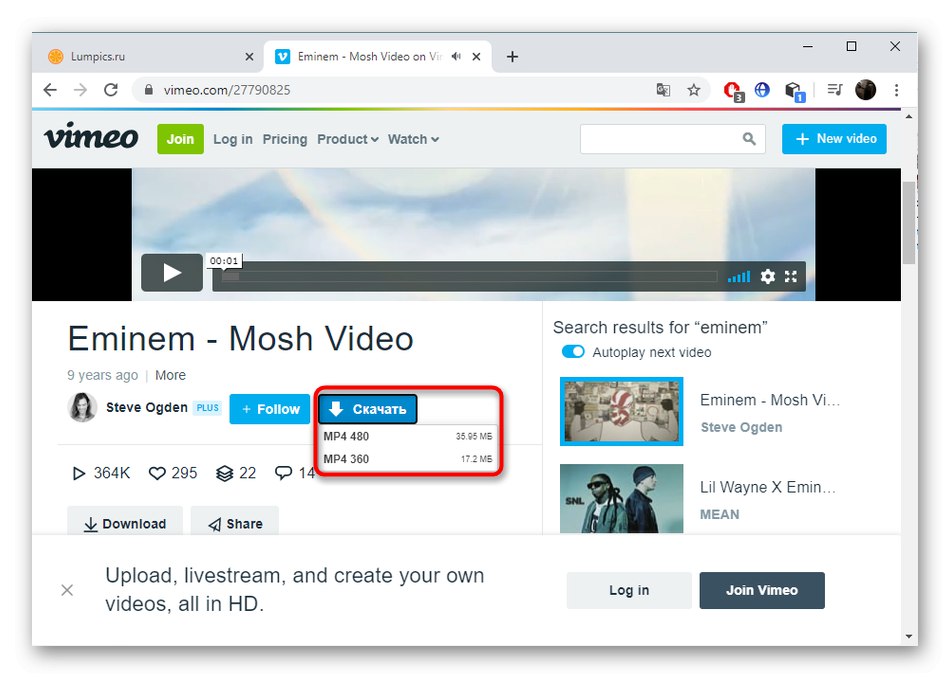Select the Eminem - Mosh Video tab

click(x=377, y=57)
